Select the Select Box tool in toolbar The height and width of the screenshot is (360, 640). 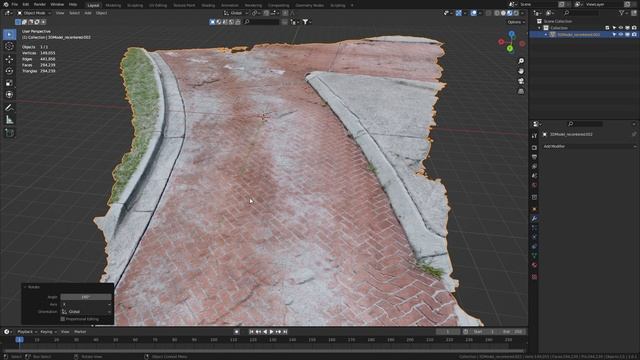pos(9,35)
